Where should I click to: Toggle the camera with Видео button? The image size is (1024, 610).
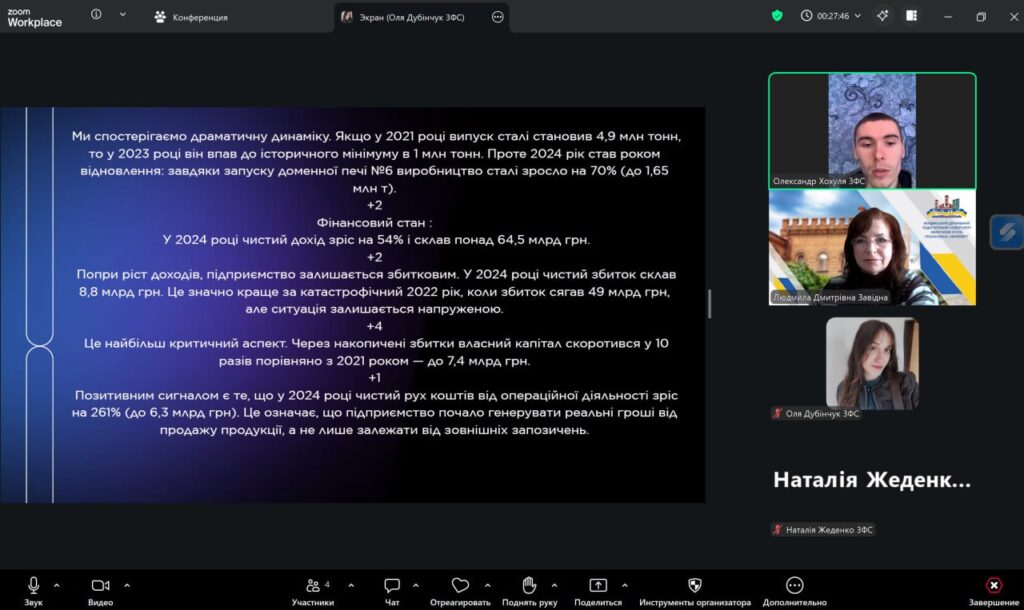pyautogui.click(x=100, y=586)
